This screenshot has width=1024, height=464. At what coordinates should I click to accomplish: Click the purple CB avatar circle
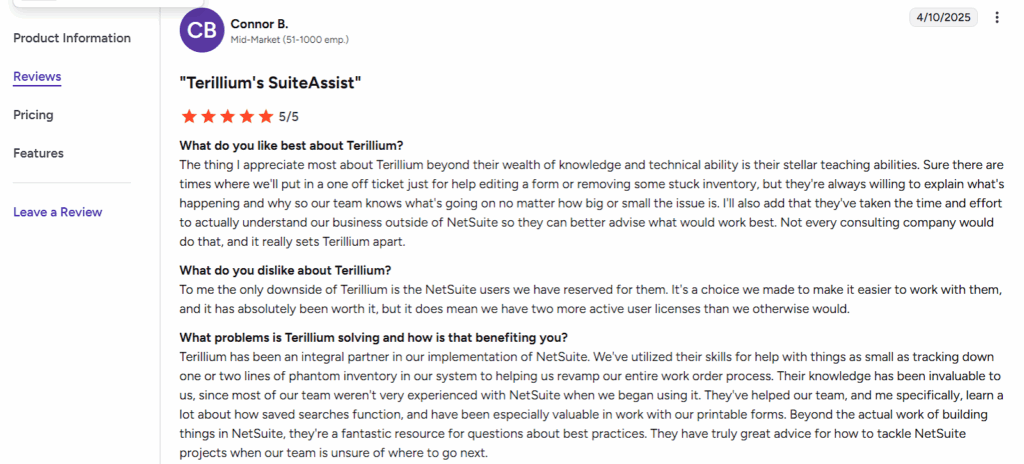click(x=201, y=30)
